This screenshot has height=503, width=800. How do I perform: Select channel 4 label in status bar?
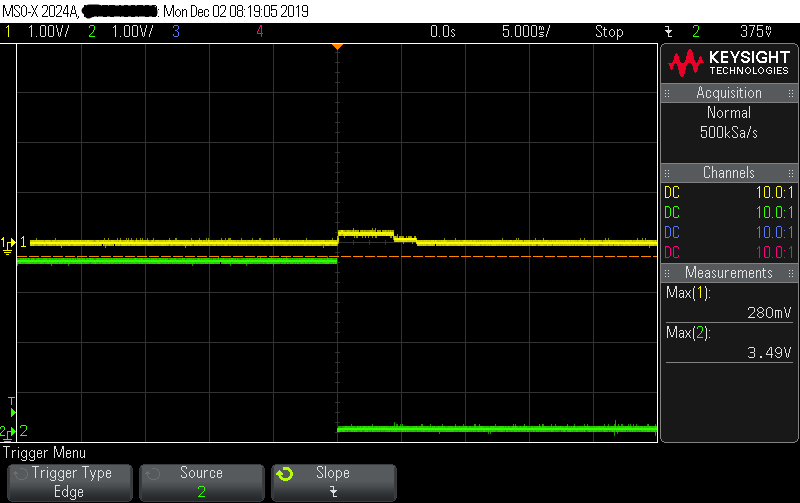(x=260, y=32)
